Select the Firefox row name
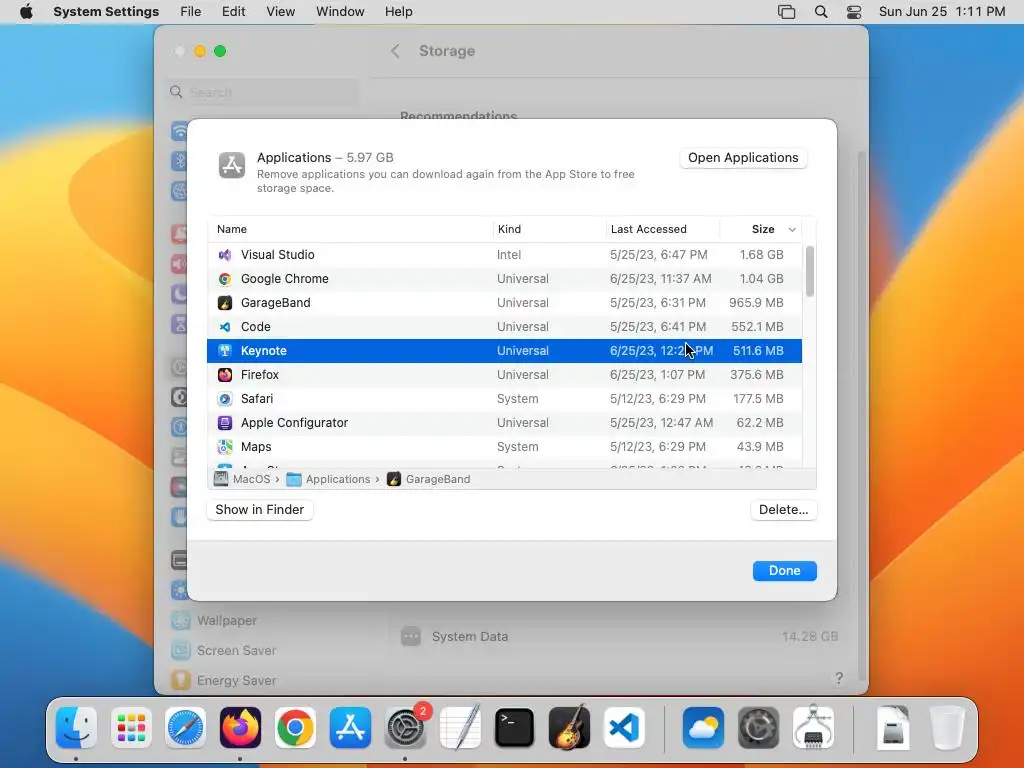1024x768 pixels. 259,375
